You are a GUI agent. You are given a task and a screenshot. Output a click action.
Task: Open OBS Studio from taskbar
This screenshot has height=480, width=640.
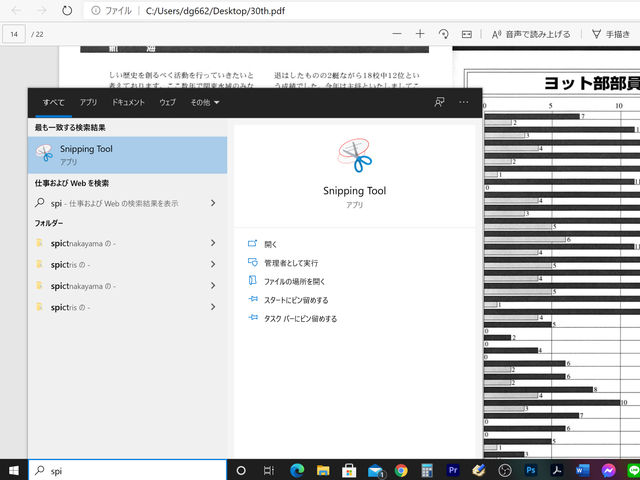pyautogui.click(x=505, y=470)
